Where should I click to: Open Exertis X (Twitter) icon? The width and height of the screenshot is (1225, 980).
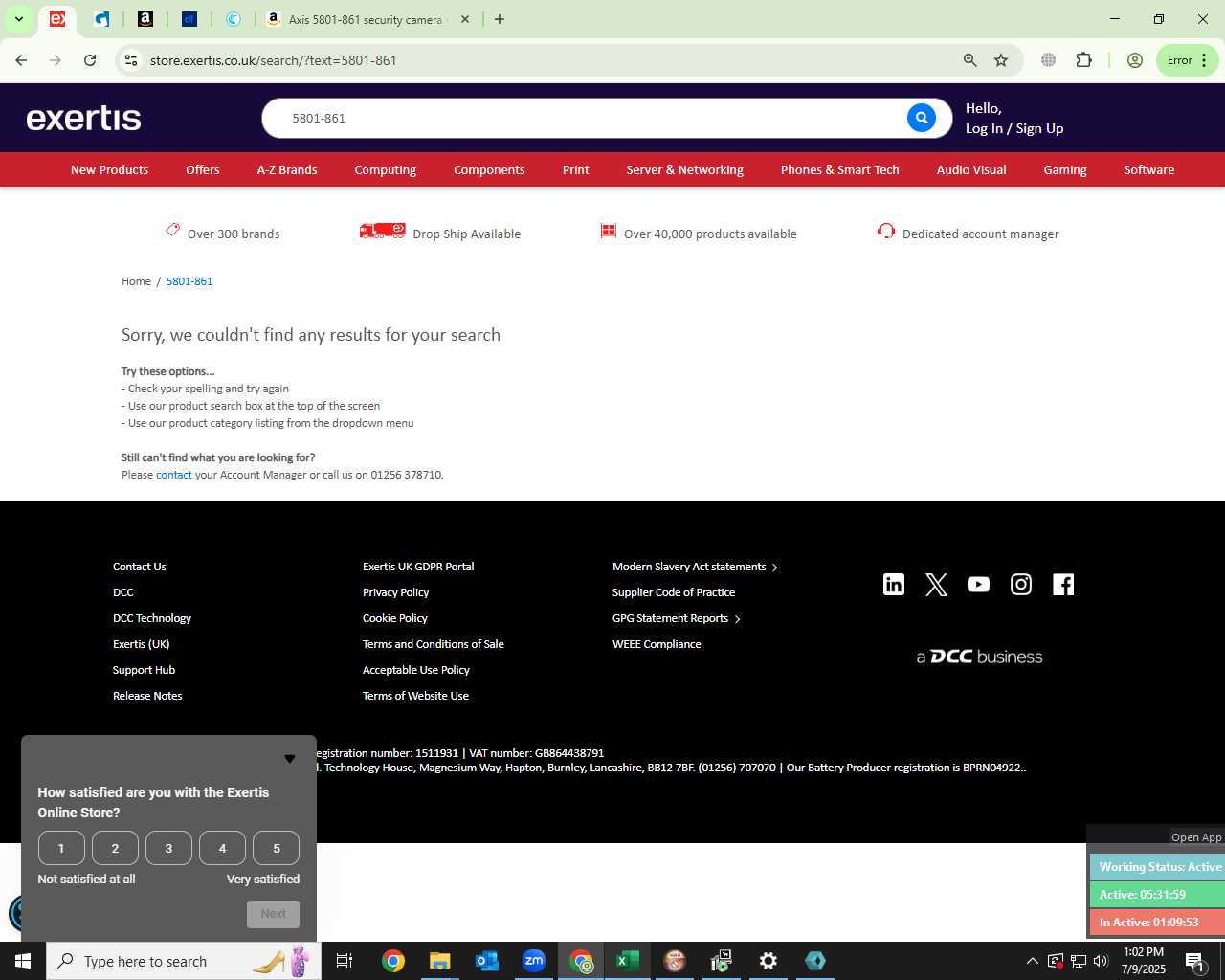click(x=936, y=585)
